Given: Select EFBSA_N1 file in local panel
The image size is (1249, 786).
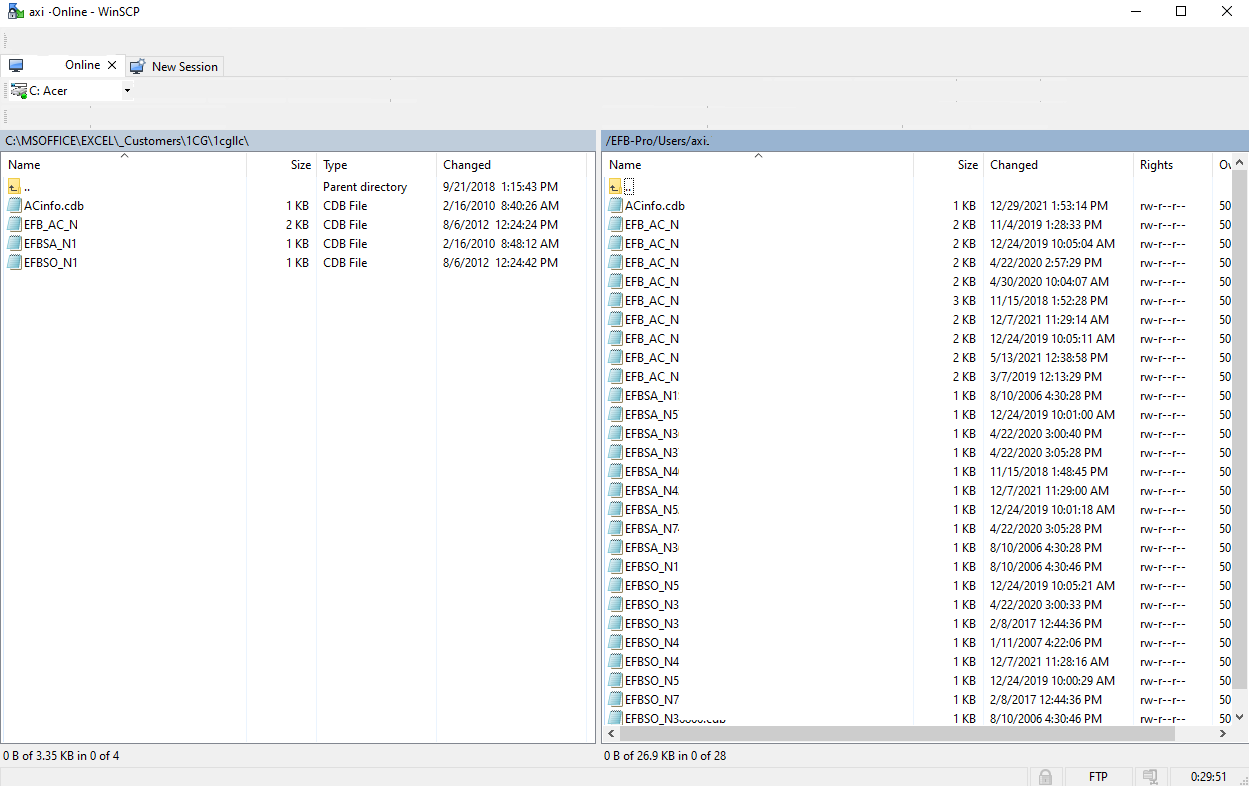Looking at the screenshot, I should point(51,244).
